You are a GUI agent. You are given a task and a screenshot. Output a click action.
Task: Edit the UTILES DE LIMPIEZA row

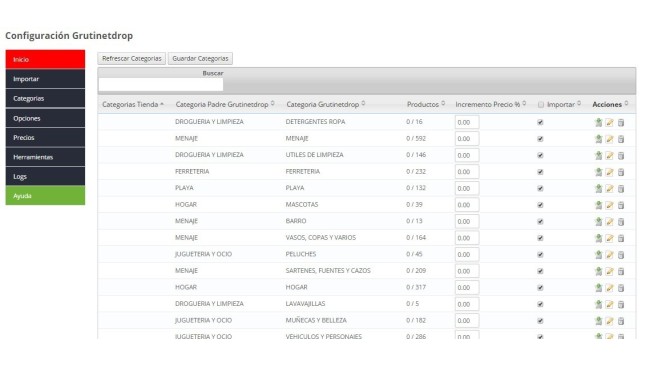609,155
